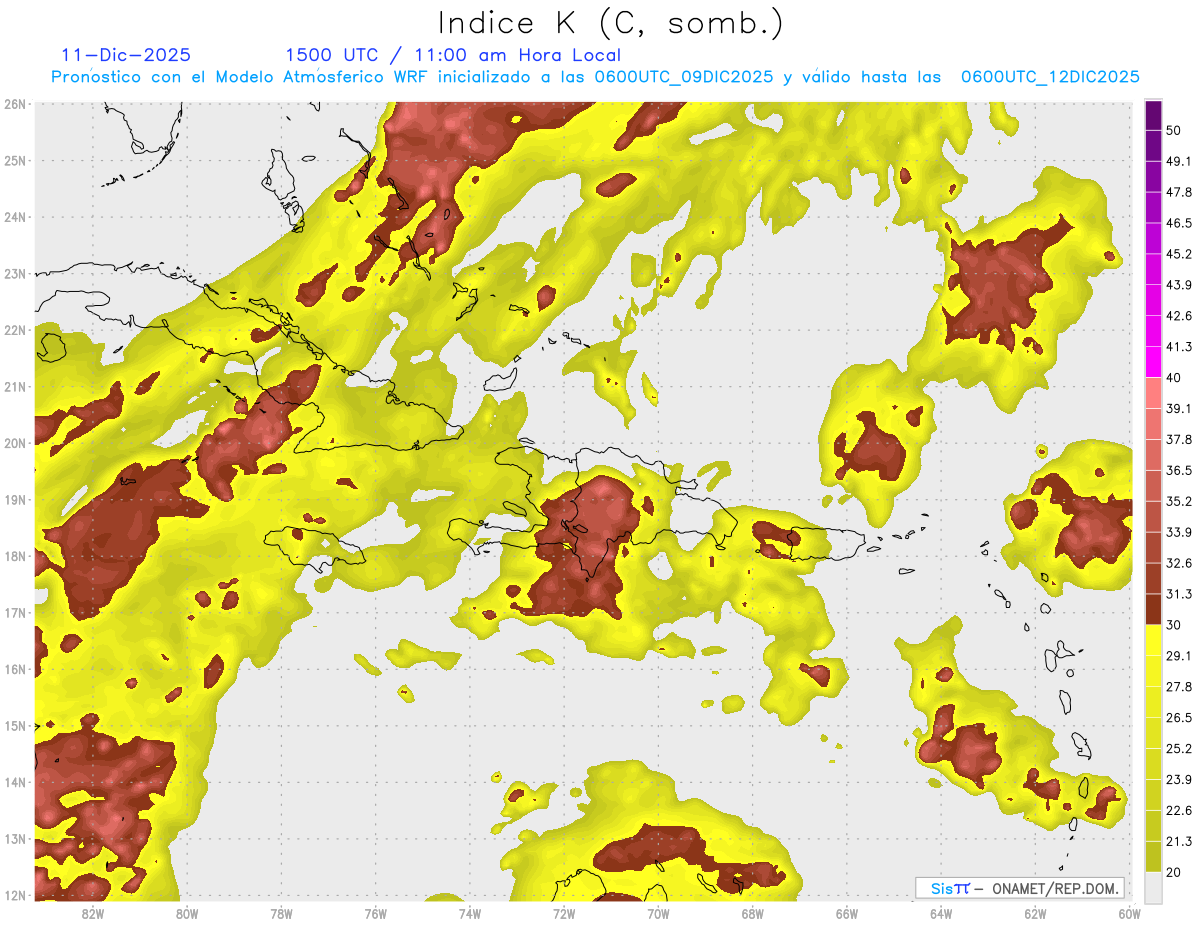This screenshot has width=1200, height=927.
Task: Click the '14N' latitude axis label
Action: tap(15, 782)
